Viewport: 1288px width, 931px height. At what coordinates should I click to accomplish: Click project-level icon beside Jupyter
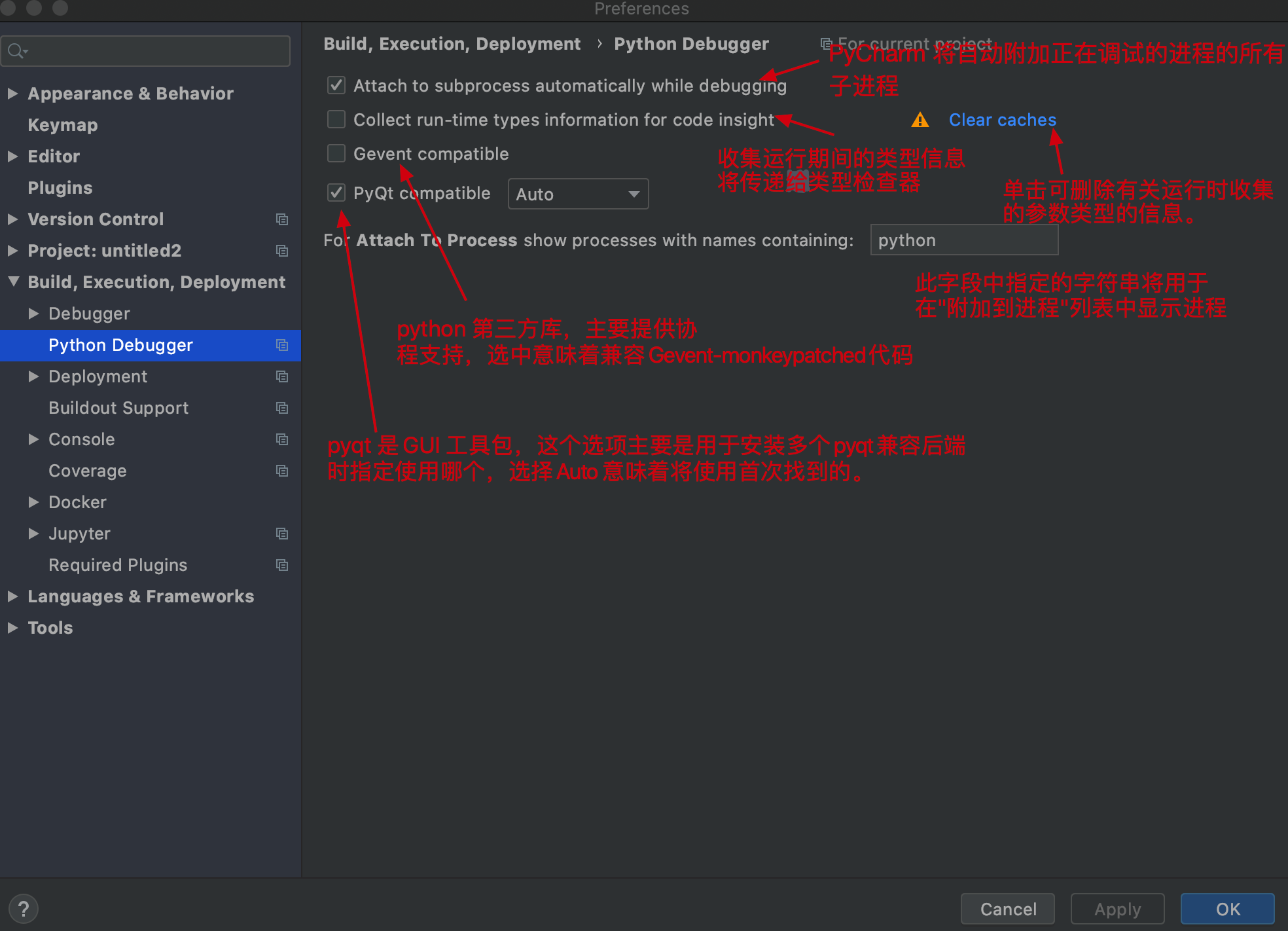282,534
